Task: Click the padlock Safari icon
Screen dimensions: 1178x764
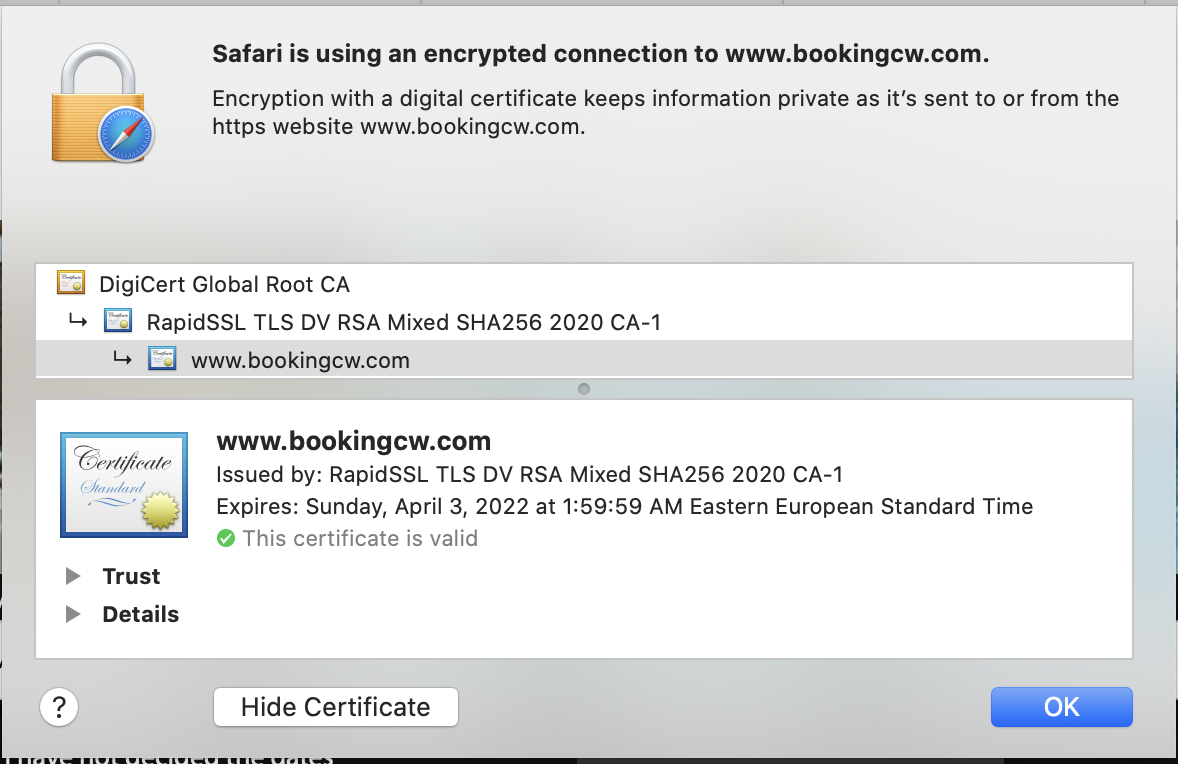Action: point(103,103)
